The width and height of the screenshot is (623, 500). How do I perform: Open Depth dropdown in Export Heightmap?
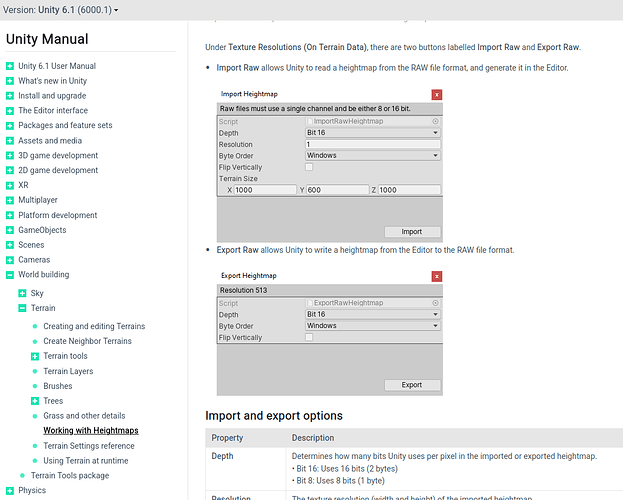point(373,314)
